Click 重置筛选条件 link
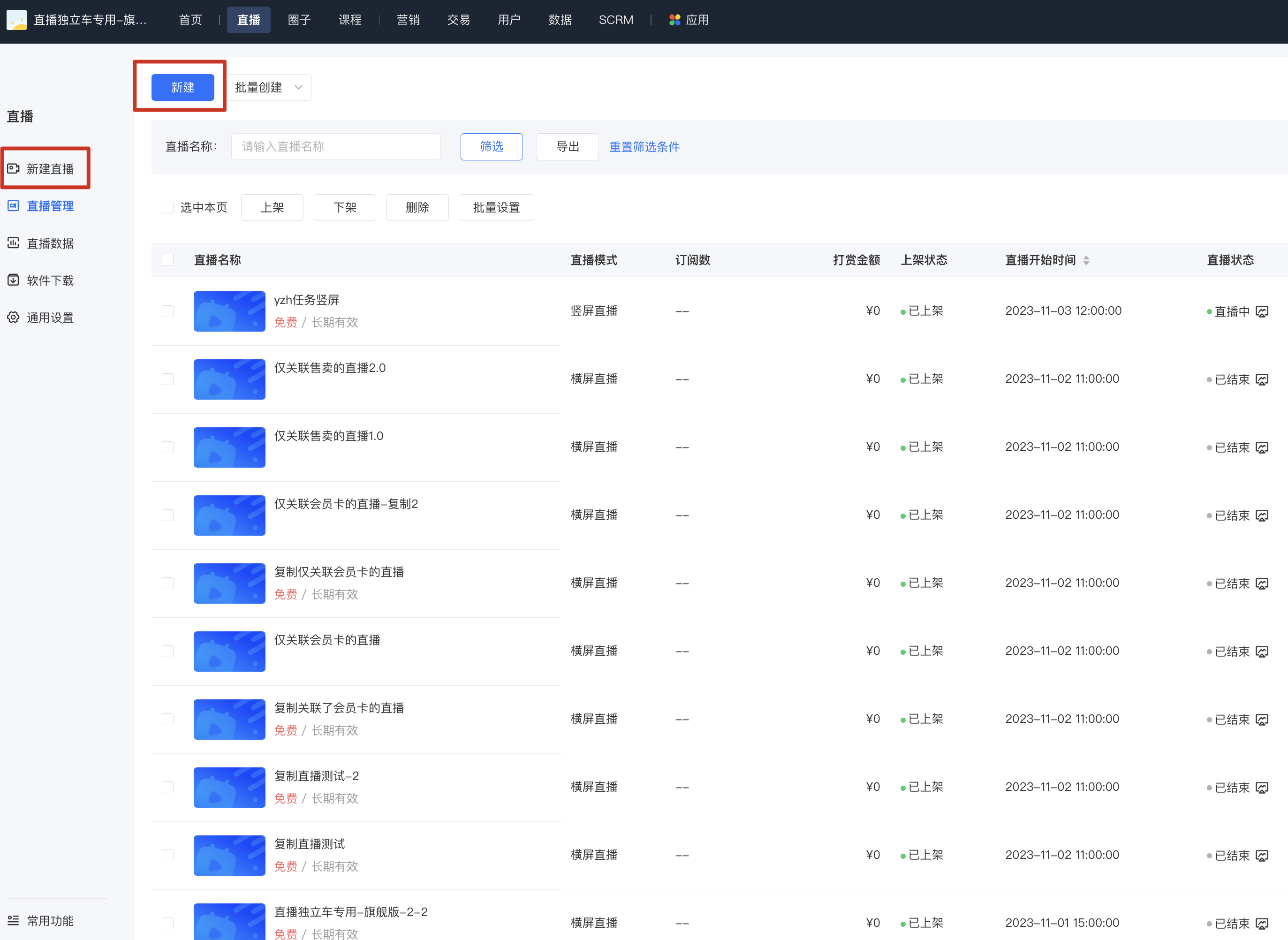 pos(644,147)
